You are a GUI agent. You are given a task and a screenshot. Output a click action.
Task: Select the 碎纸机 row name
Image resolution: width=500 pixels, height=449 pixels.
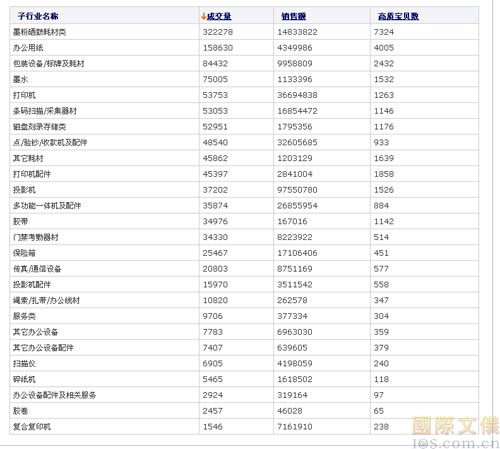(x=24, y=379)
